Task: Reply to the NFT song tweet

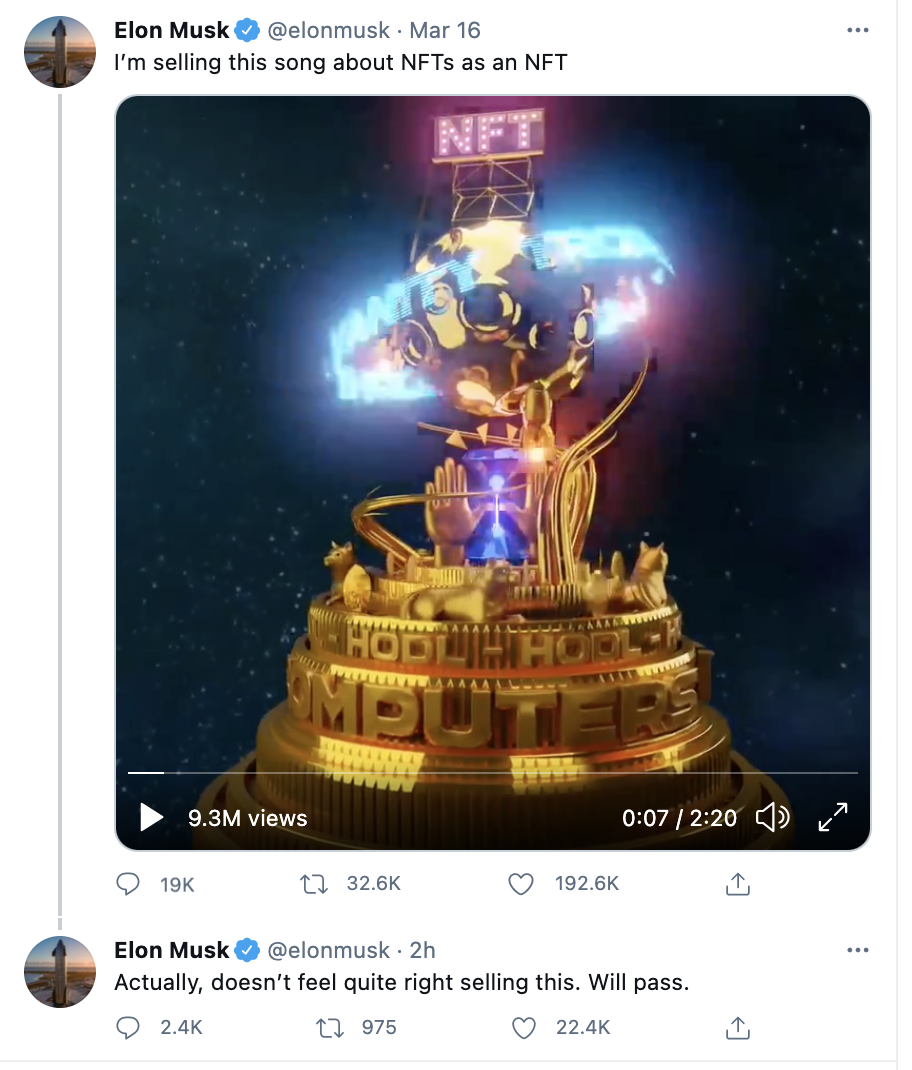Action: pos(128,884)
